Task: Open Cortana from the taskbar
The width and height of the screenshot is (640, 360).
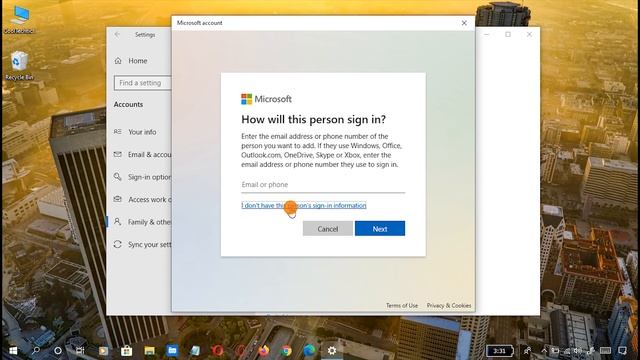Action: coord(58,351)
